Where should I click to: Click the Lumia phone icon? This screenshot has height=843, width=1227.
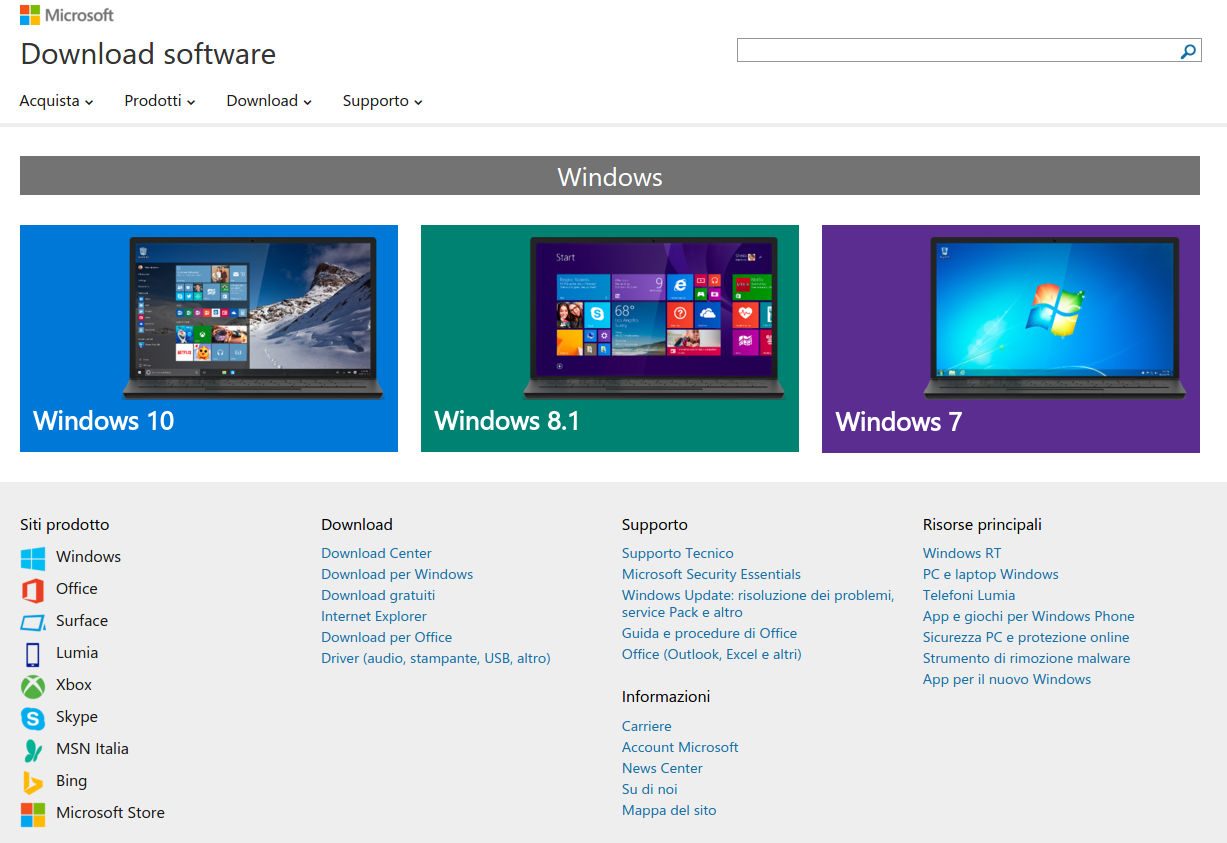coord(33,654)
